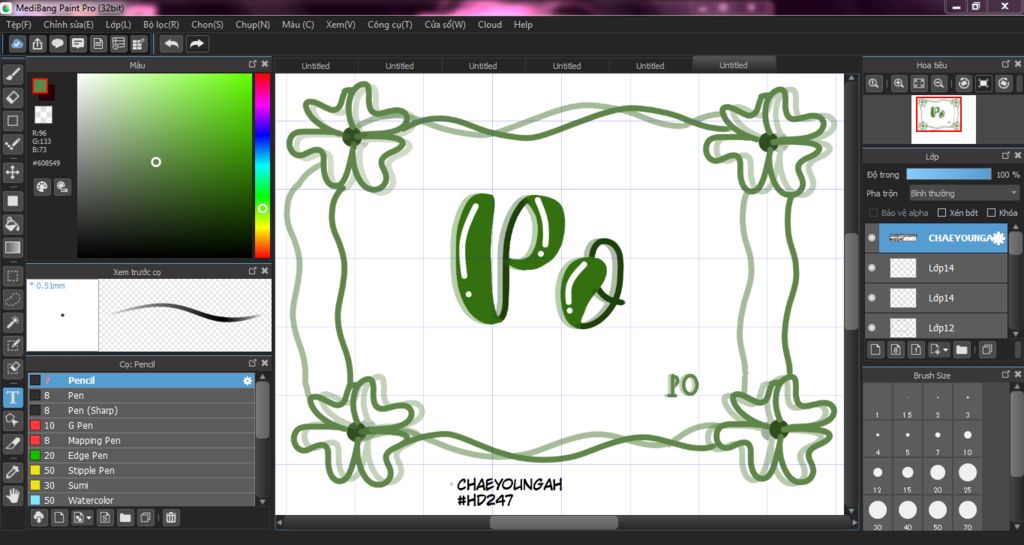This screenshot has height=545, width=1024.
Task: Click the Undo arrow in toolbar
Action: [172, 44]
